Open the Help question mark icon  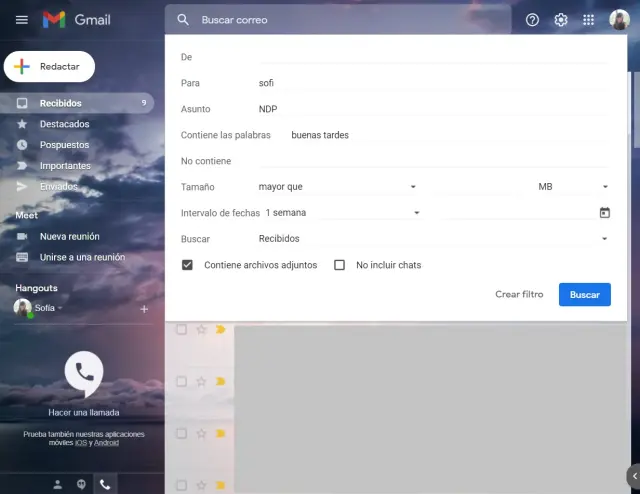532,20
